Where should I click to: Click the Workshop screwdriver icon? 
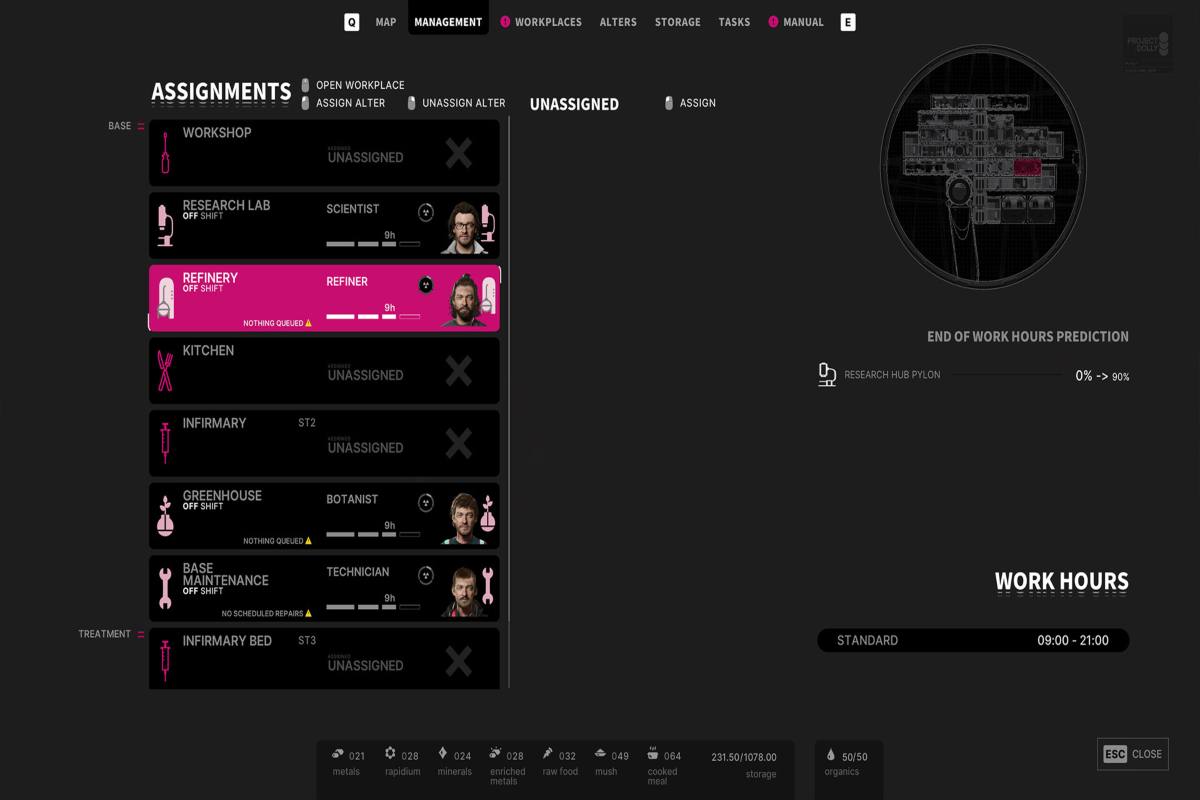165,153
